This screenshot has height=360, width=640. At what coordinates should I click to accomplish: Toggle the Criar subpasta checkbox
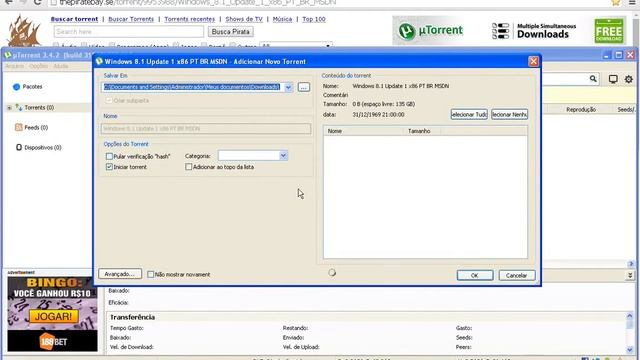point(109,100)
